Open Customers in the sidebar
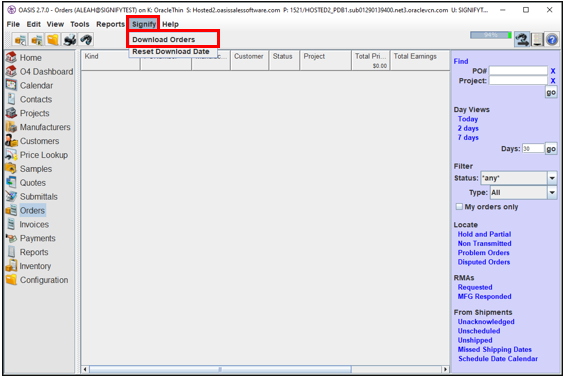Viewport: 563px width, 377px height. (x=32, y=141)
